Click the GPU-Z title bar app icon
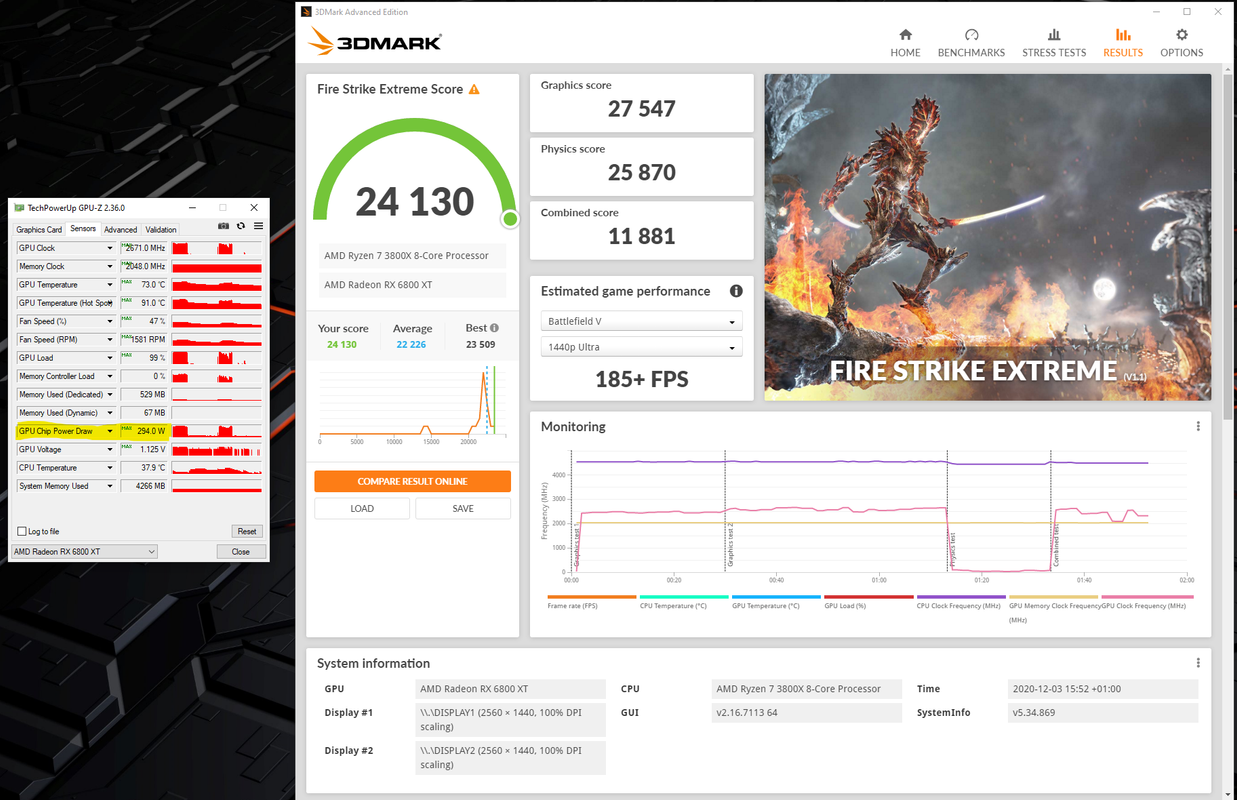 click(x=19, y=207)
